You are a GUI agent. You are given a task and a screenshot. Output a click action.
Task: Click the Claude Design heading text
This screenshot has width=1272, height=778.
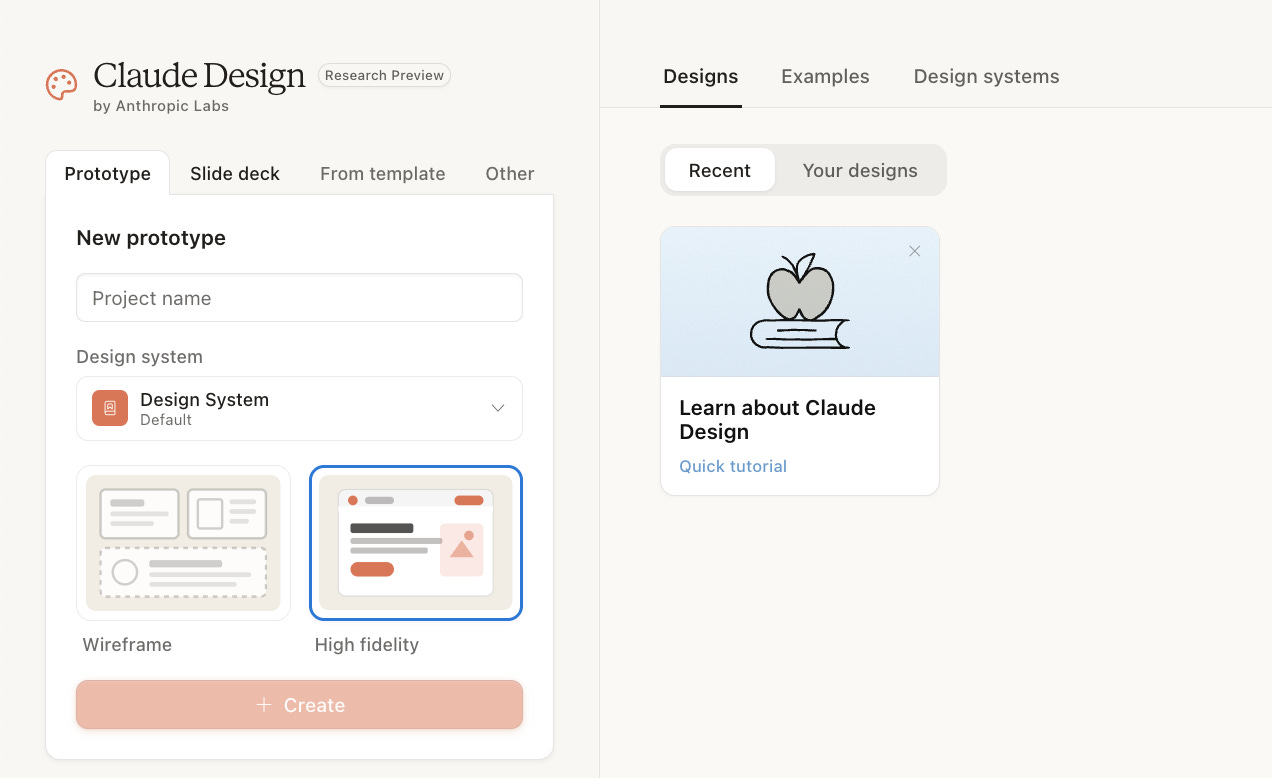[199, 76]
